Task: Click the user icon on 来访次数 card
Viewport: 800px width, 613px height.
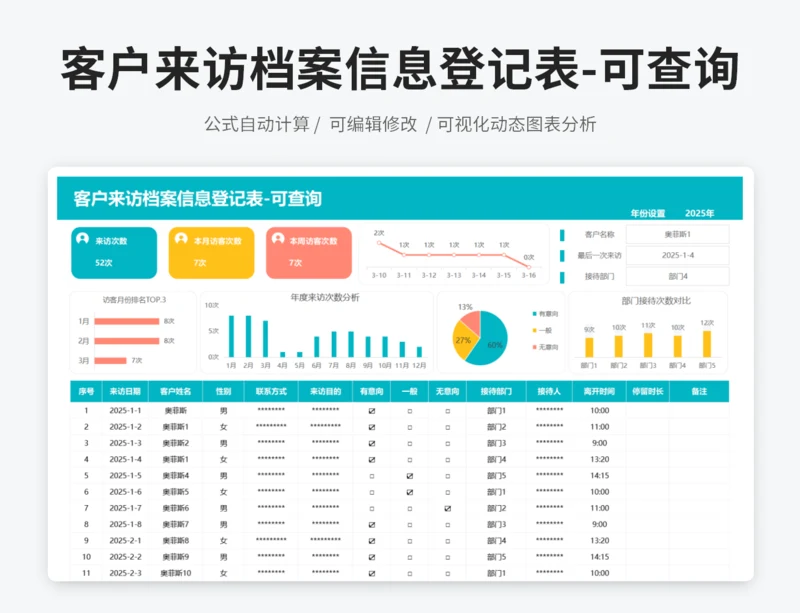Action: pyautogui.click(x=82, y=238)
